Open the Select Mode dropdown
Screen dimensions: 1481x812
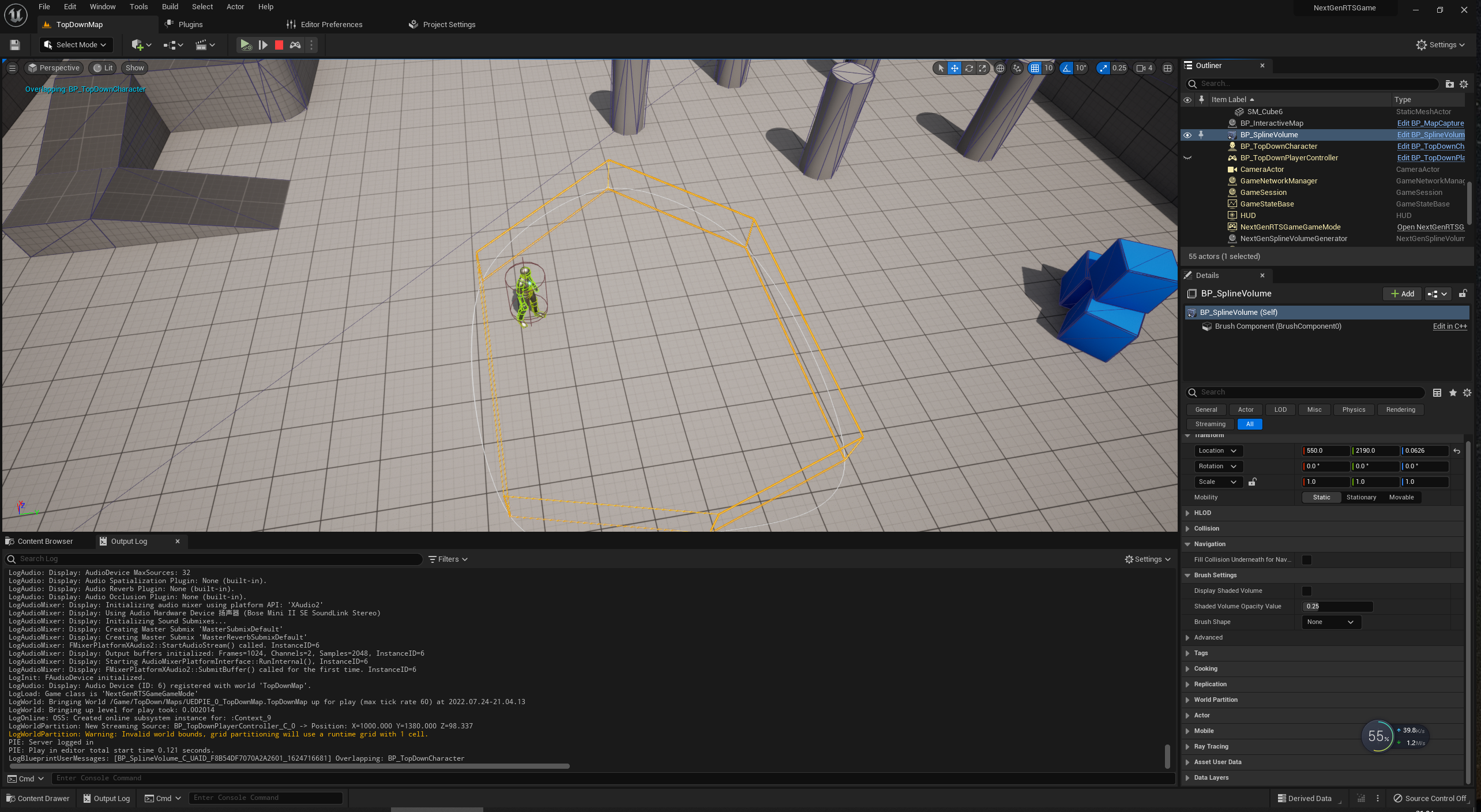[76, 45]
